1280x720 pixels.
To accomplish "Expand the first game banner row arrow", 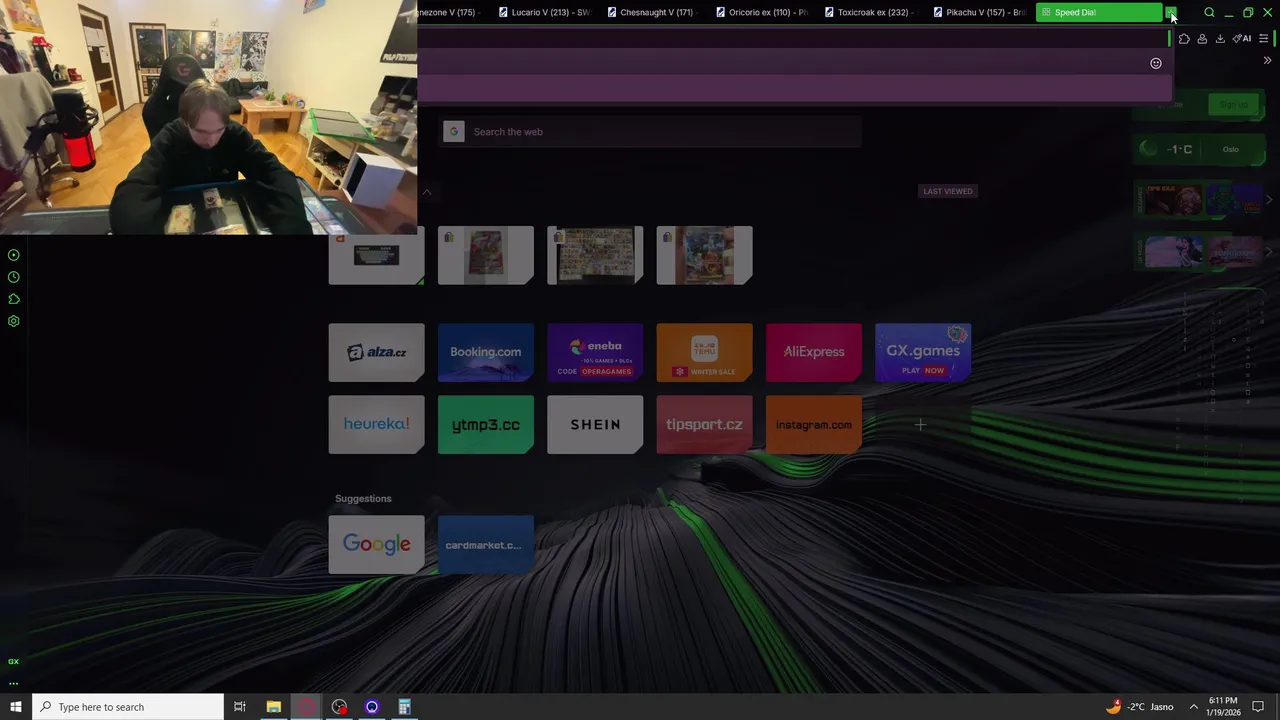I will (x=1269, y=200).
